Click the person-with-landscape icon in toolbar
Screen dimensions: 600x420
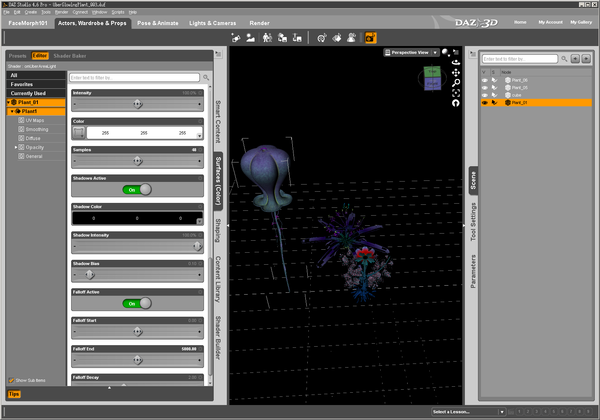[251, 37]
